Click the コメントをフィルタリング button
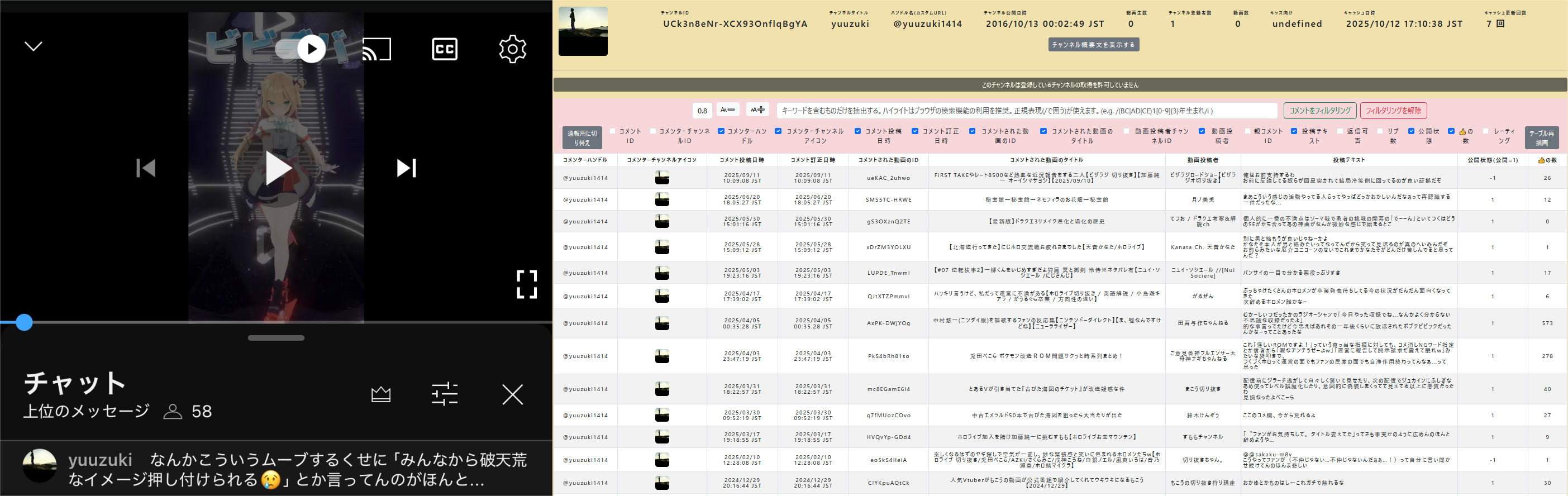Viewport: 1568px width, 496px height. (x=1319, y=111)
